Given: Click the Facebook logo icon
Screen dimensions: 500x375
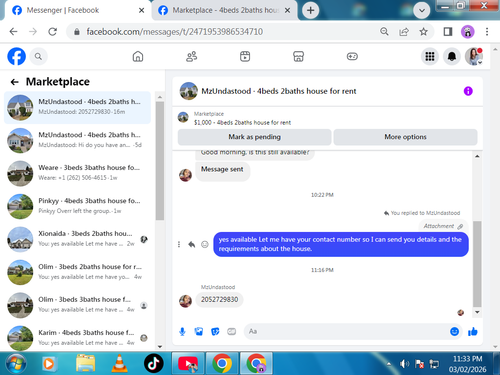Looking at the screenshot, I should (x=16, y=56).
